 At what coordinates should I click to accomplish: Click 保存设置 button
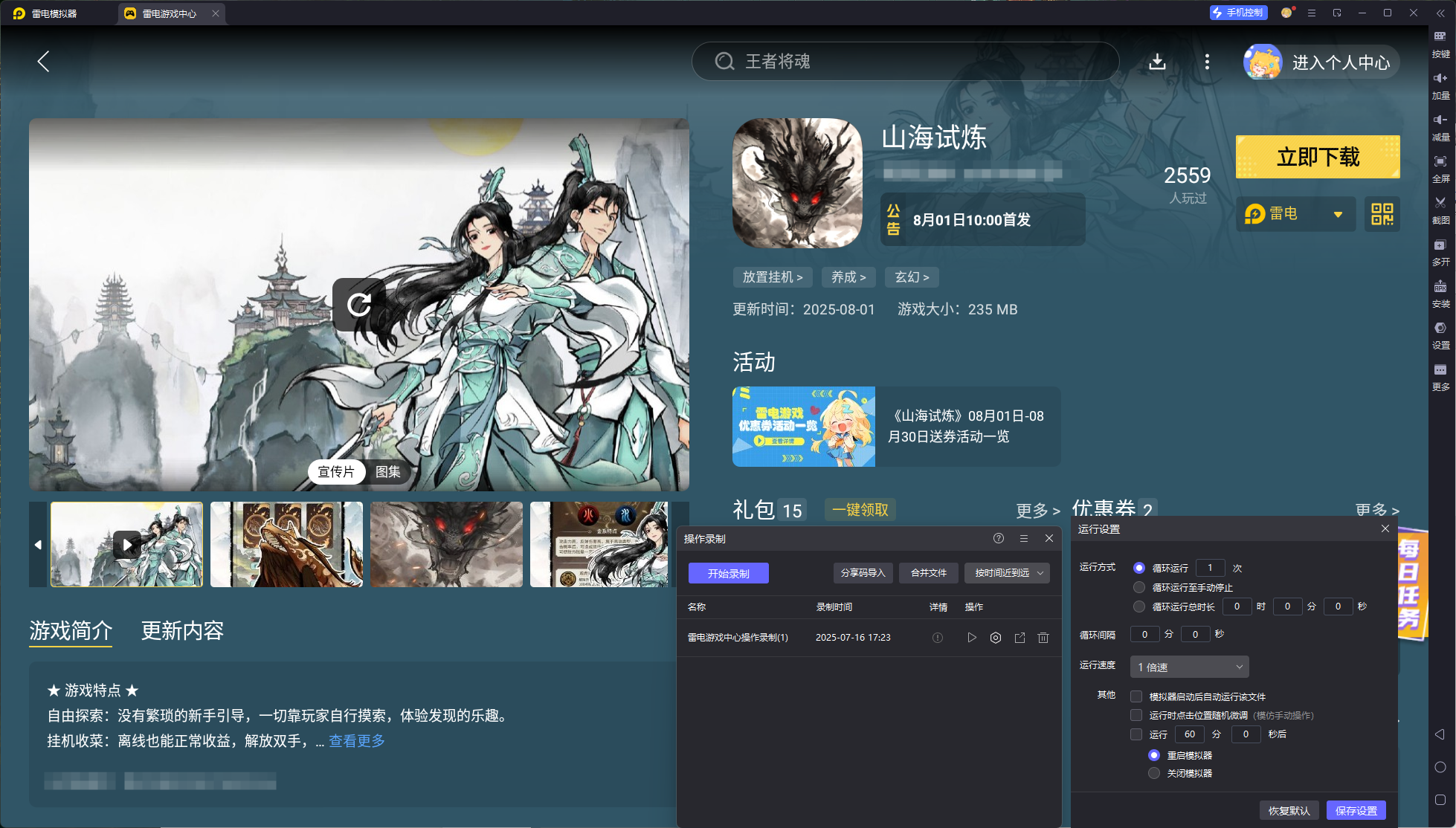point(1356,810)
